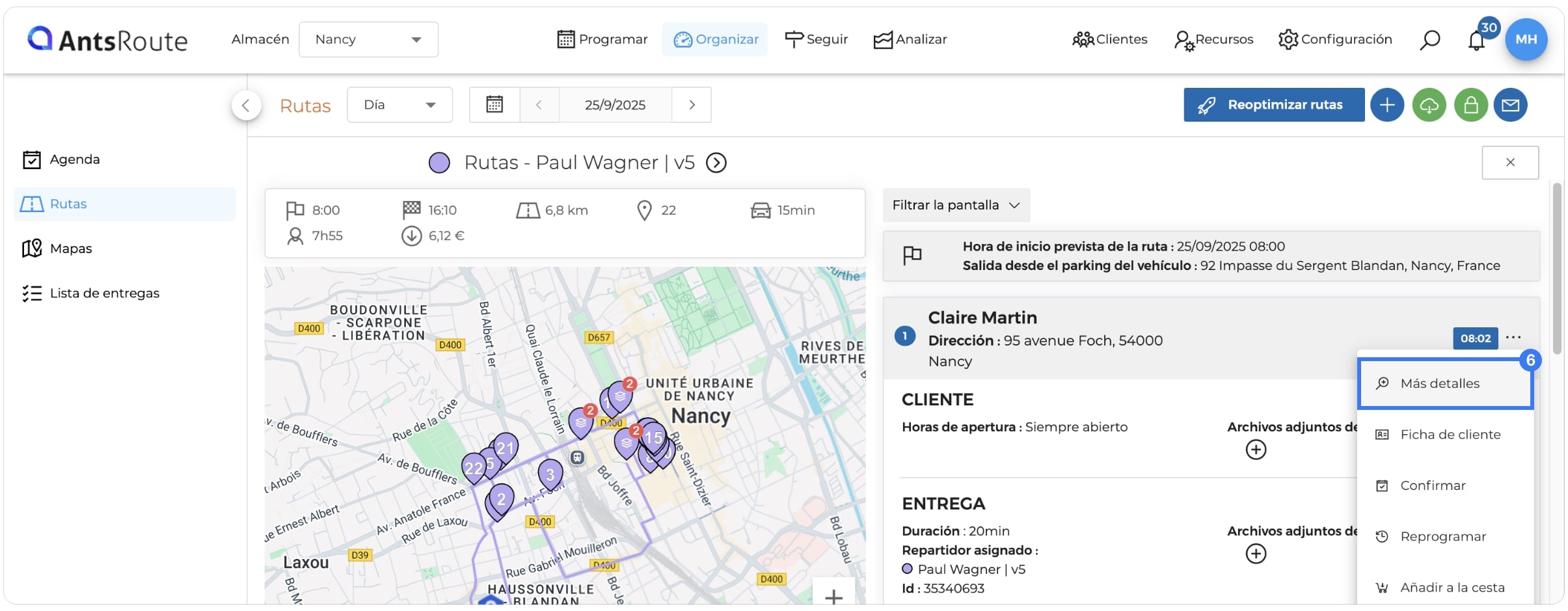The height and width of the screenshot is (611, 1568).
Task: Click the train station icon on map
Action: pos(577,457)
